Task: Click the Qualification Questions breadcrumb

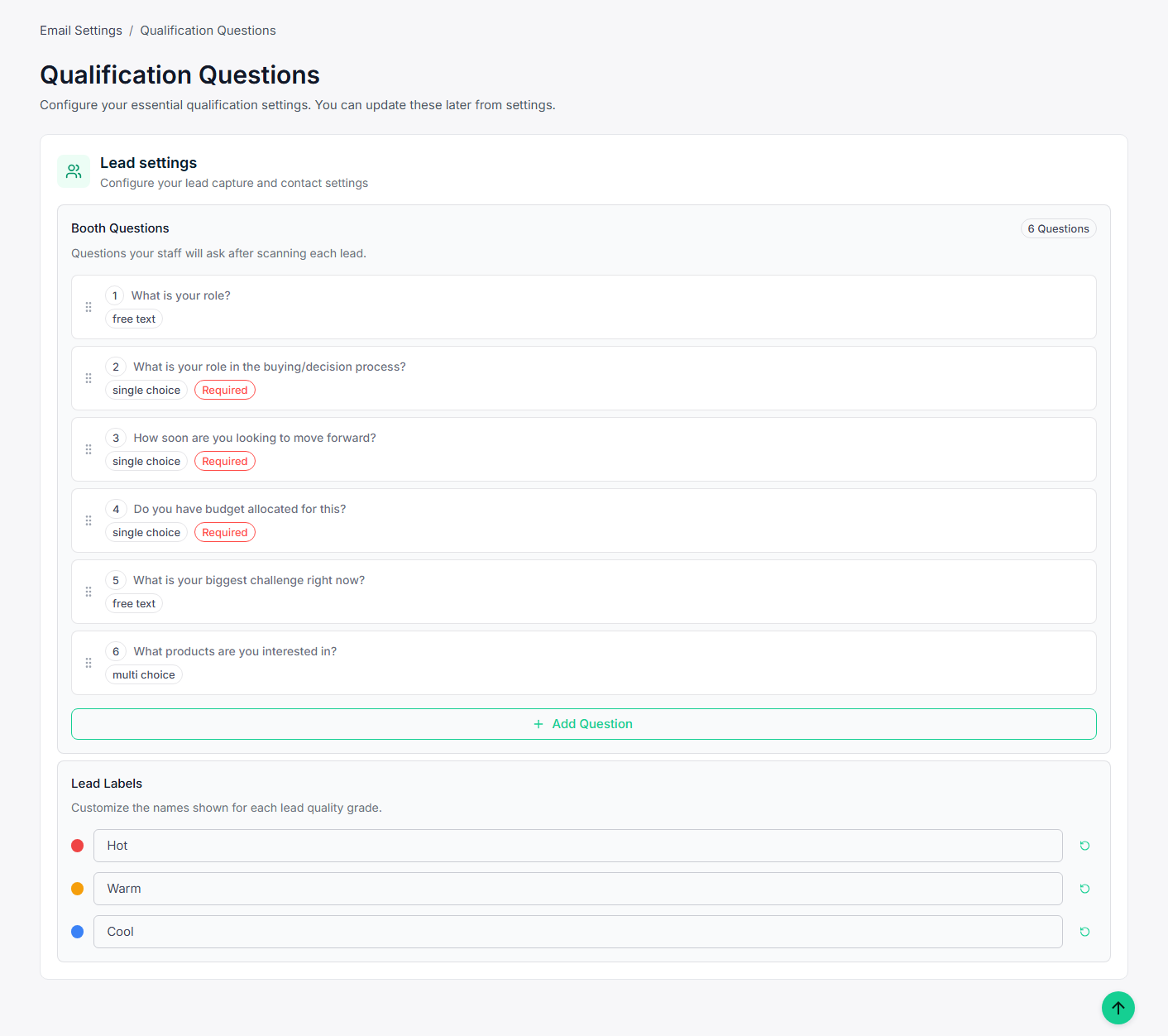Action: pyautogui.click(x=208, y=31)
